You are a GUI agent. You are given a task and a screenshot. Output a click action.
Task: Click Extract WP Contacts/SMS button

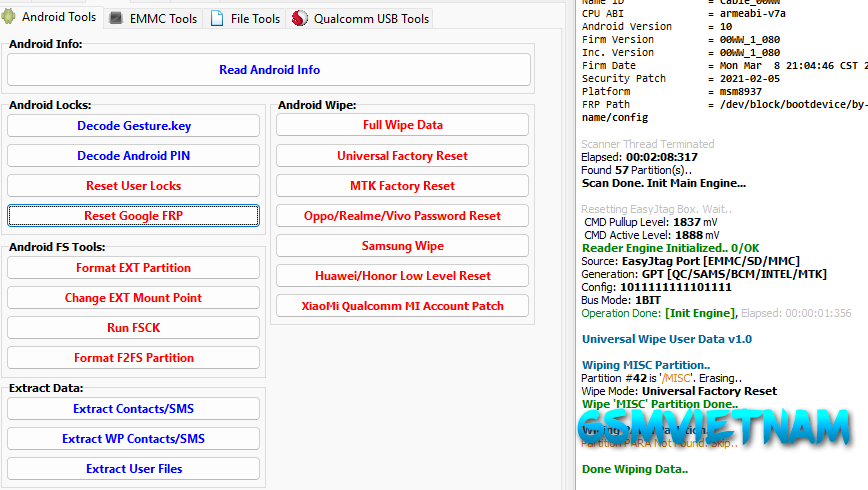click(133, 439)
